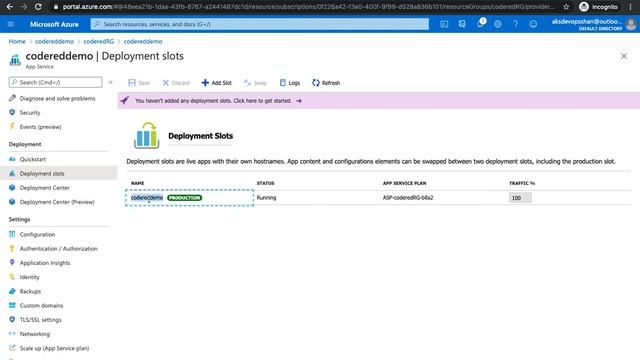Click the browser address bar URL
640x360 pixels.
[308, 7]
